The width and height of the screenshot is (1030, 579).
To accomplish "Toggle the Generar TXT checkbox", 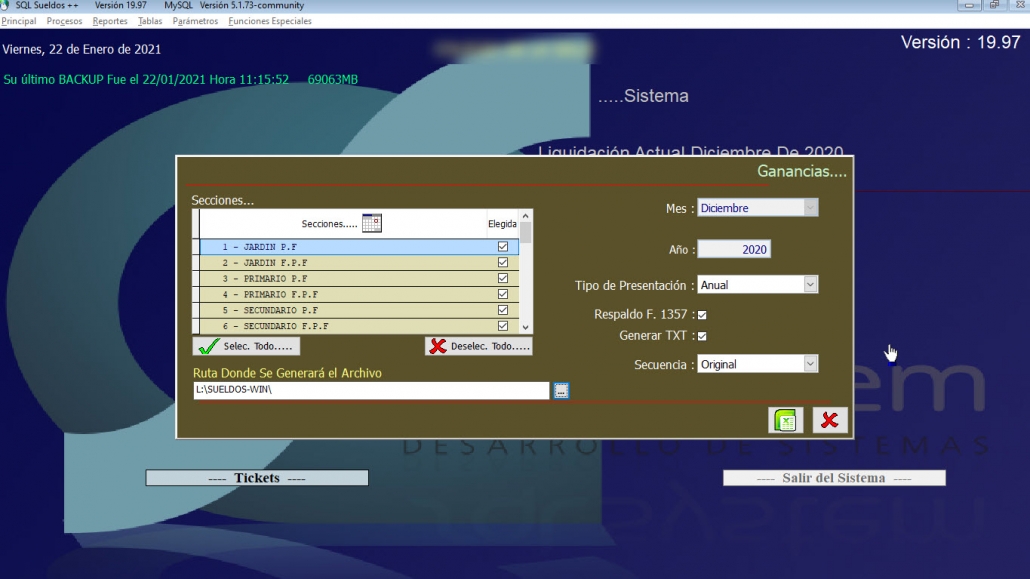I will coord(702,336).
